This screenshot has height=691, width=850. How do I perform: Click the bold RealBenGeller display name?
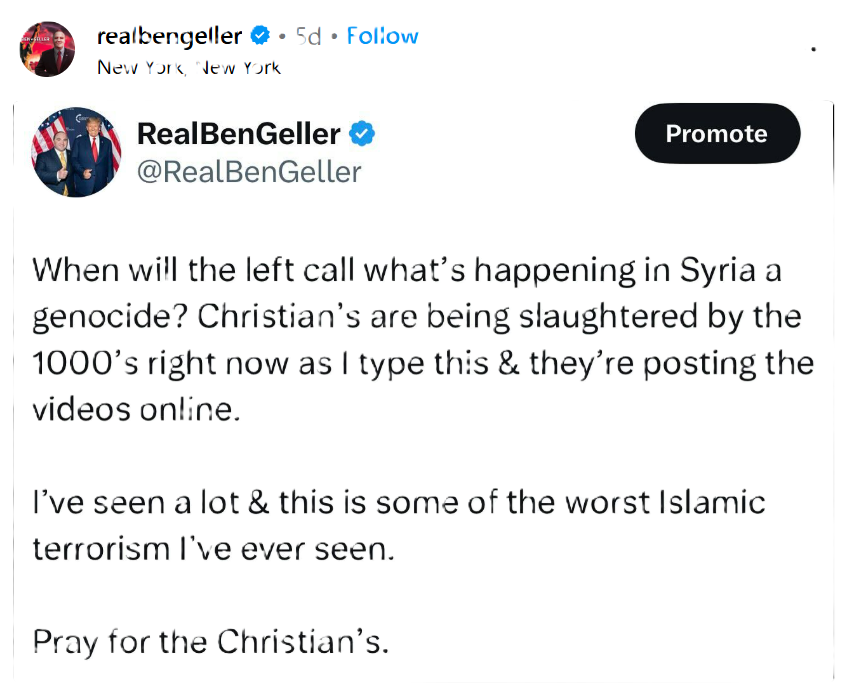[x=238, y=134]
